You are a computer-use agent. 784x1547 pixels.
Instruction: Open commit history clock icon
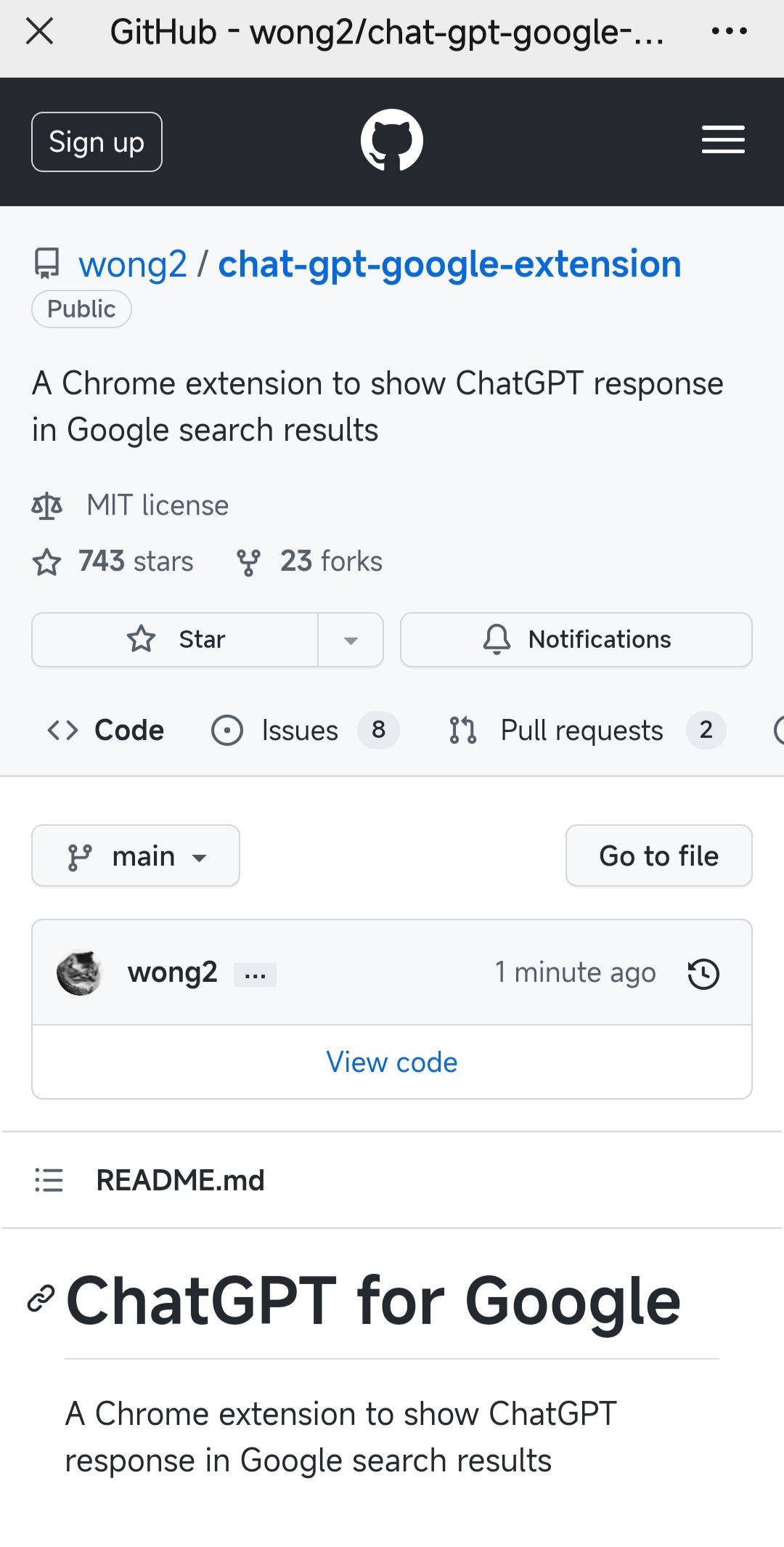point(703,973)
